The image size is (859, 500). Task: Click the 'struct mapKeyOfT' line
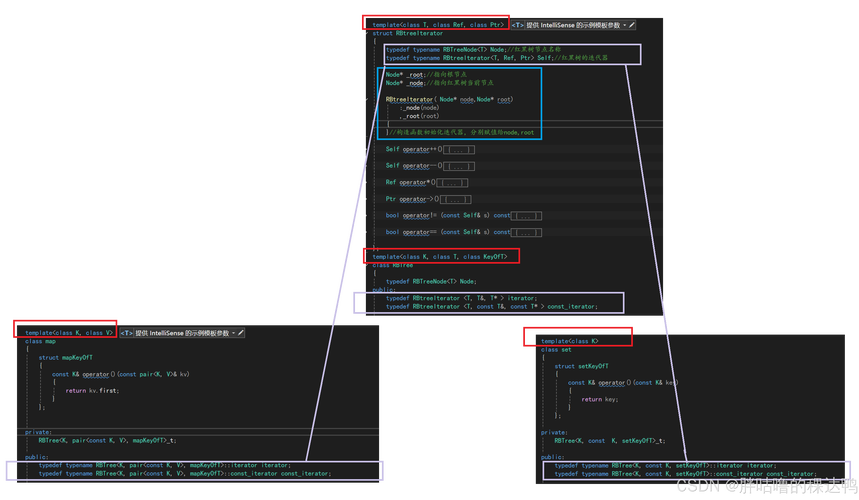pos(66,358)
